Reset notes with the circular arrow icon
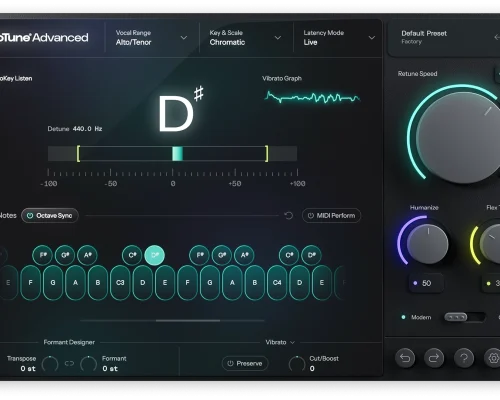Image resolution: width=500 pixels, height=400 pixels. point(289,216)
